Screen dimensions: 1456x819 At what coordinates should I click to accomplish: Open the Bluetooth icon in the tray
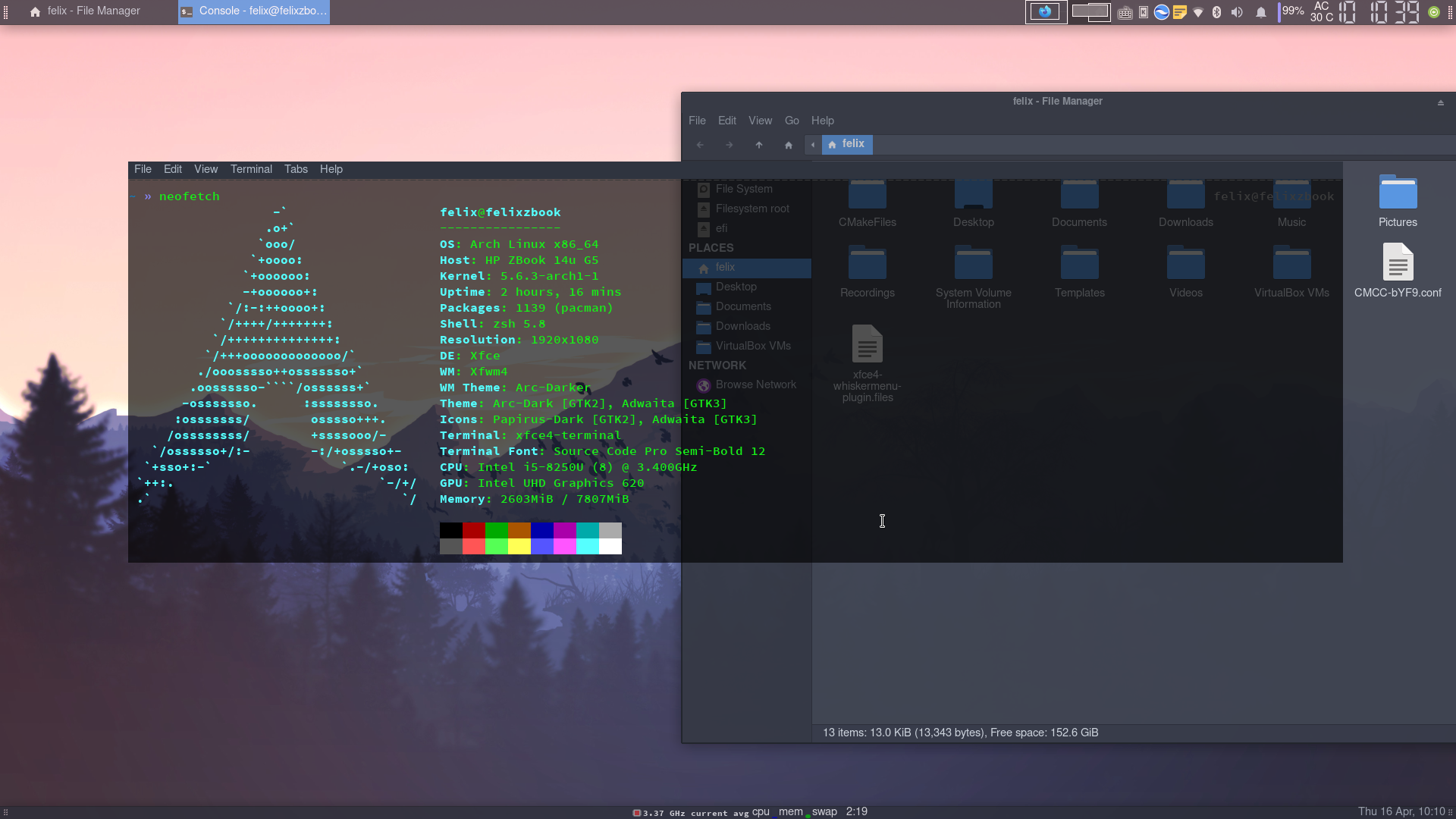[1216, 12]
